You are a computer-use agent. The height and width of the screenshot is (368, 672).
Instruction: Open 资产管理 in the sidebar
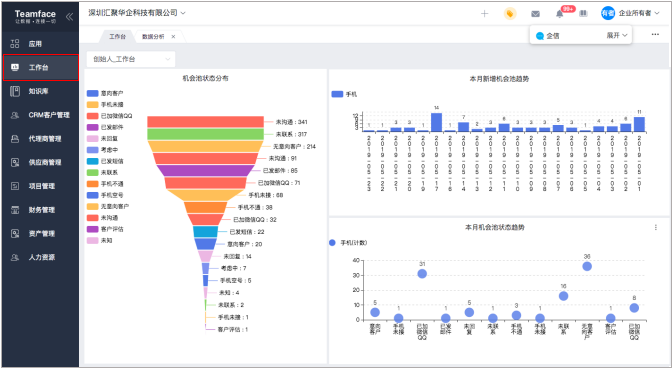(x=40, y=233)
